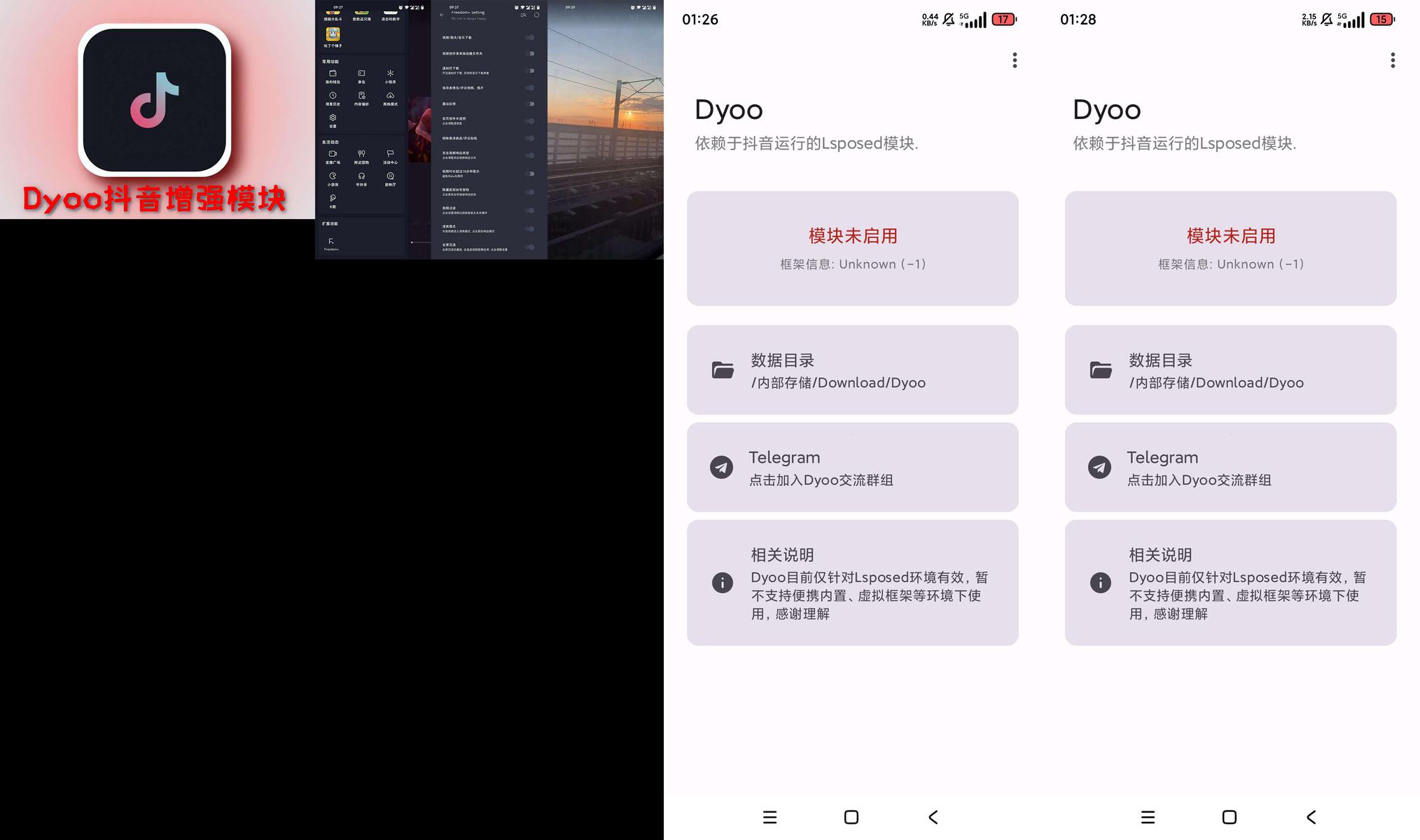
Task: Tap folder icon on 01:26 screen
Action: pos(723,370)
